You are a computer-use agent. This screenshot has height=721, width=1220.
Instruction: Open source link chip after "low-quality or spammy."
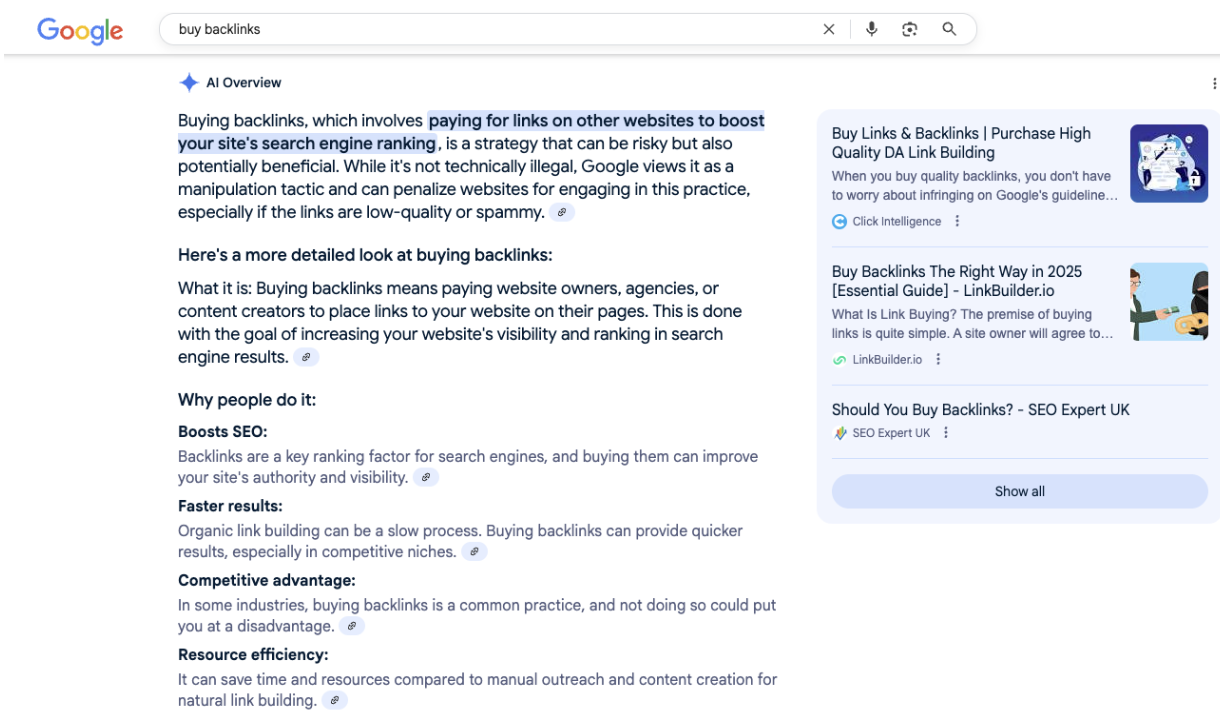point(562,212)
